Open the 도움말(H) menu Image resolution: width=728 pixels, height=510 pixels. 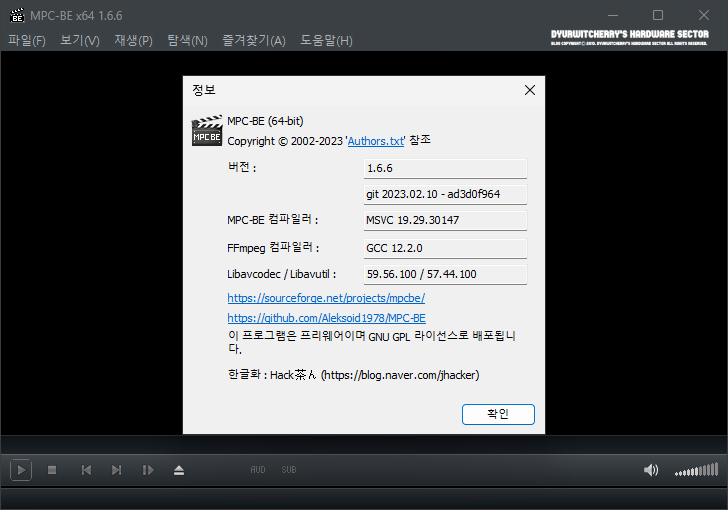pyautogui.click(x=326, y=40)
